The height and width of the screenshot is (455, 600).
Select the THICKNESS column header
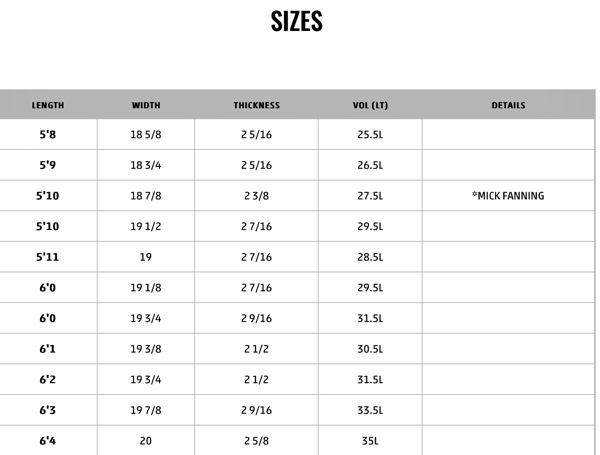point(257,105)
